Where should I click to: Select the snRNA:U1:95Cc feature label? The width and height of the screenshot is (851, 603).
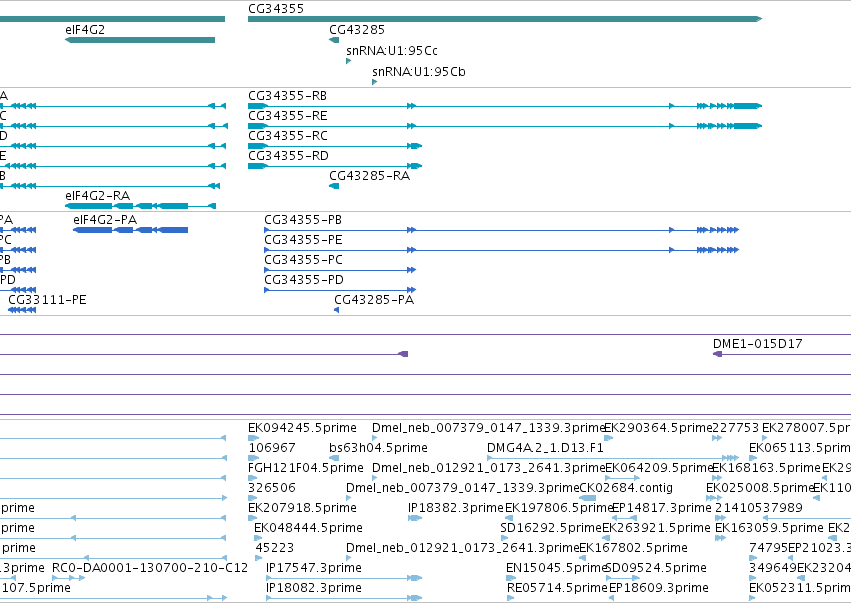[392, 51]
